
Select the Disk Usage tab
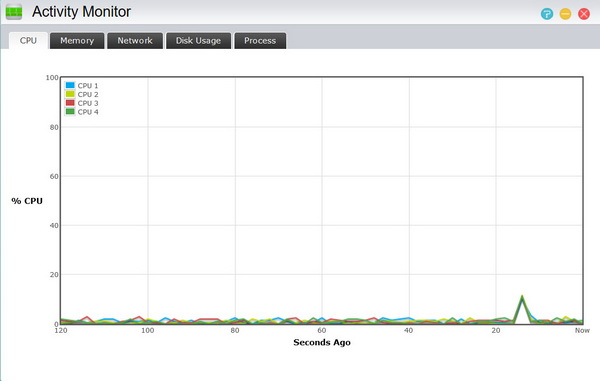198,41
